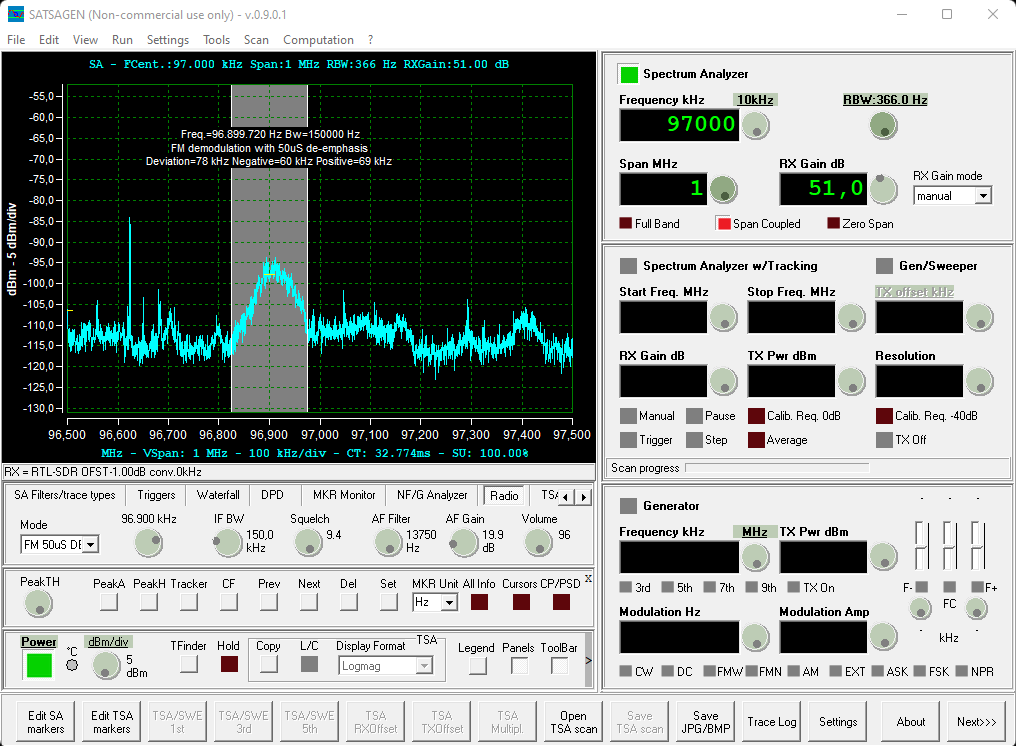Image resolution: width=1016 pixels, height=746 pixels.
Task: Click the Modulation Hz knob
Action: (755, 637)
